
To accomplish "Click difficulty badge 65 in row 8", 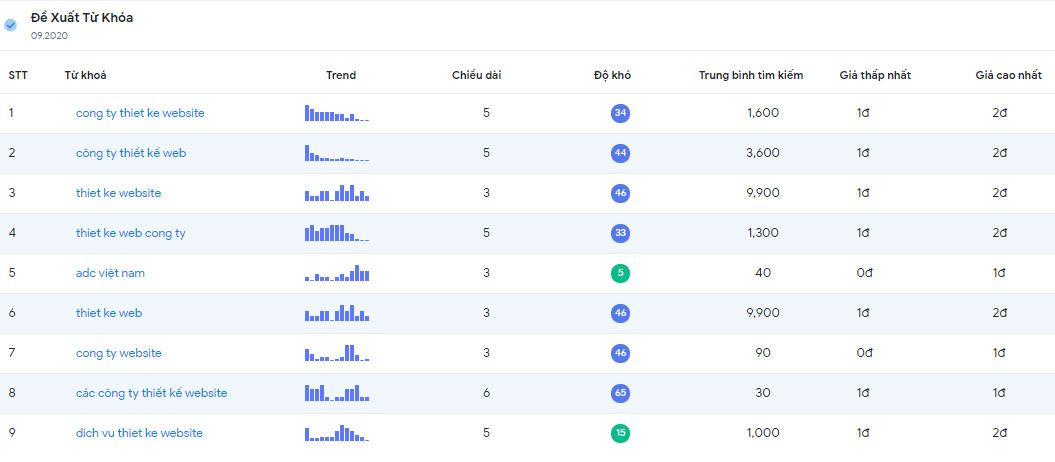I will click(620, 393).
